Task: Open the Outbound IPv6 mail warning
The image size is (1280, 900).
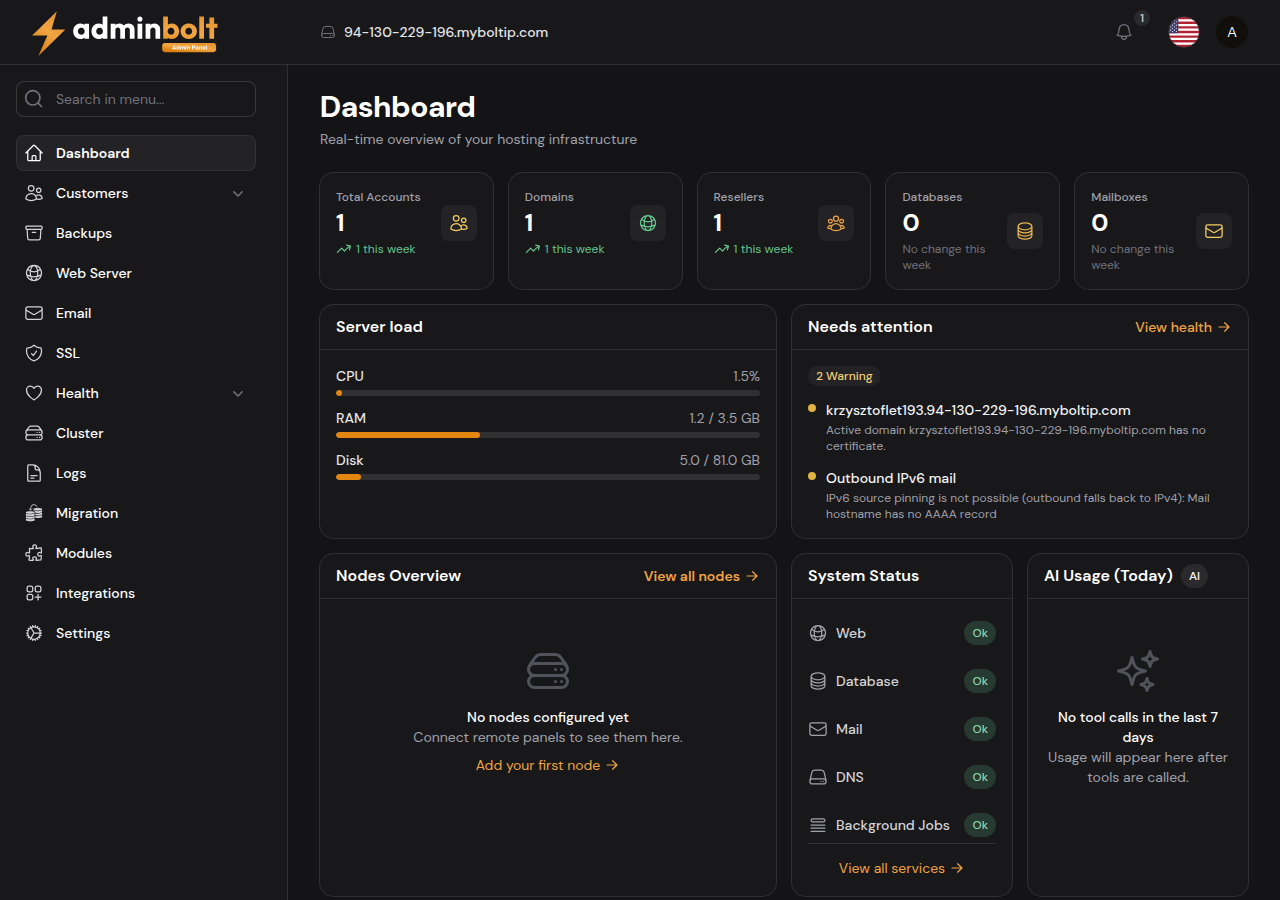Action: pyautogui.click(x=891, y=478)
